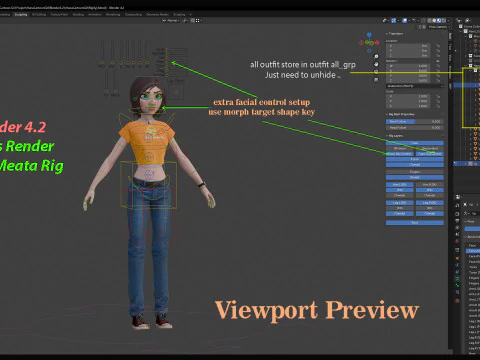Toggle the Torso rig layer
This screenshot has width=480, height=360.
415,159
